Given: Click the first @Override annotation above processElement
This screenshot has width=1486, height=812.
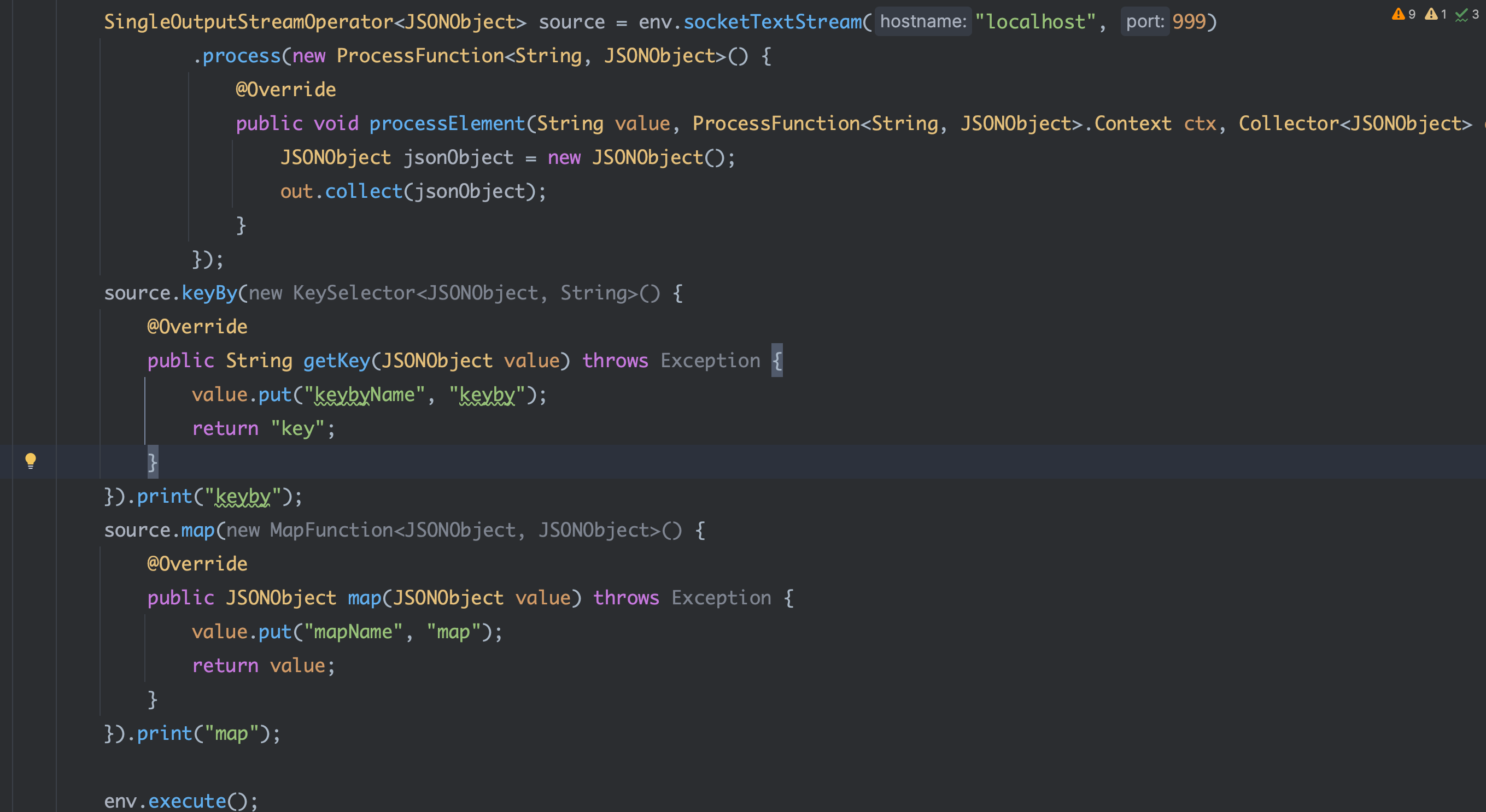Looking at the screenshot, I should pos(285,90).
